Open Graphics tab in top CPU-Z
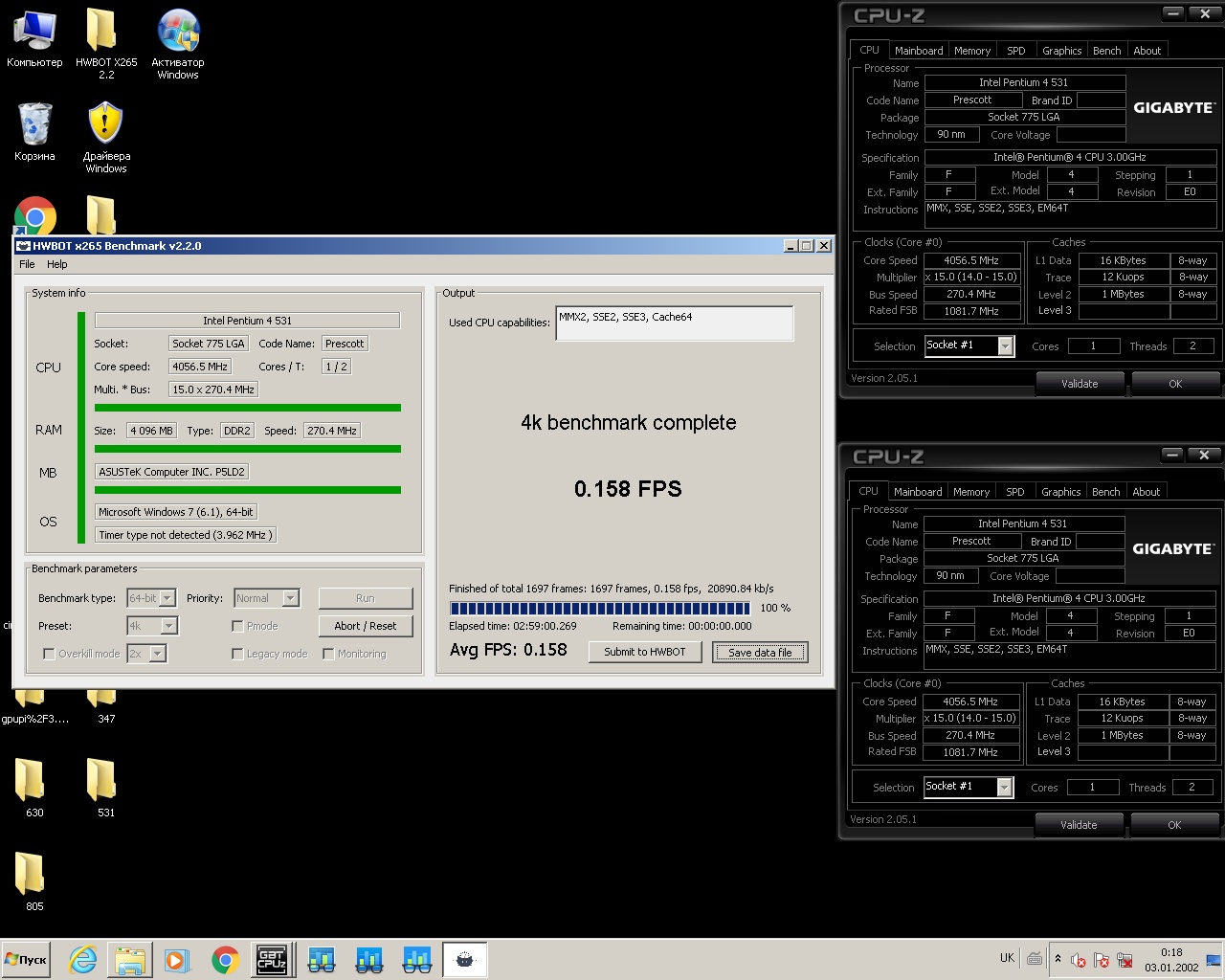Screen dimensions: 1225x980 click(1062, 51)
